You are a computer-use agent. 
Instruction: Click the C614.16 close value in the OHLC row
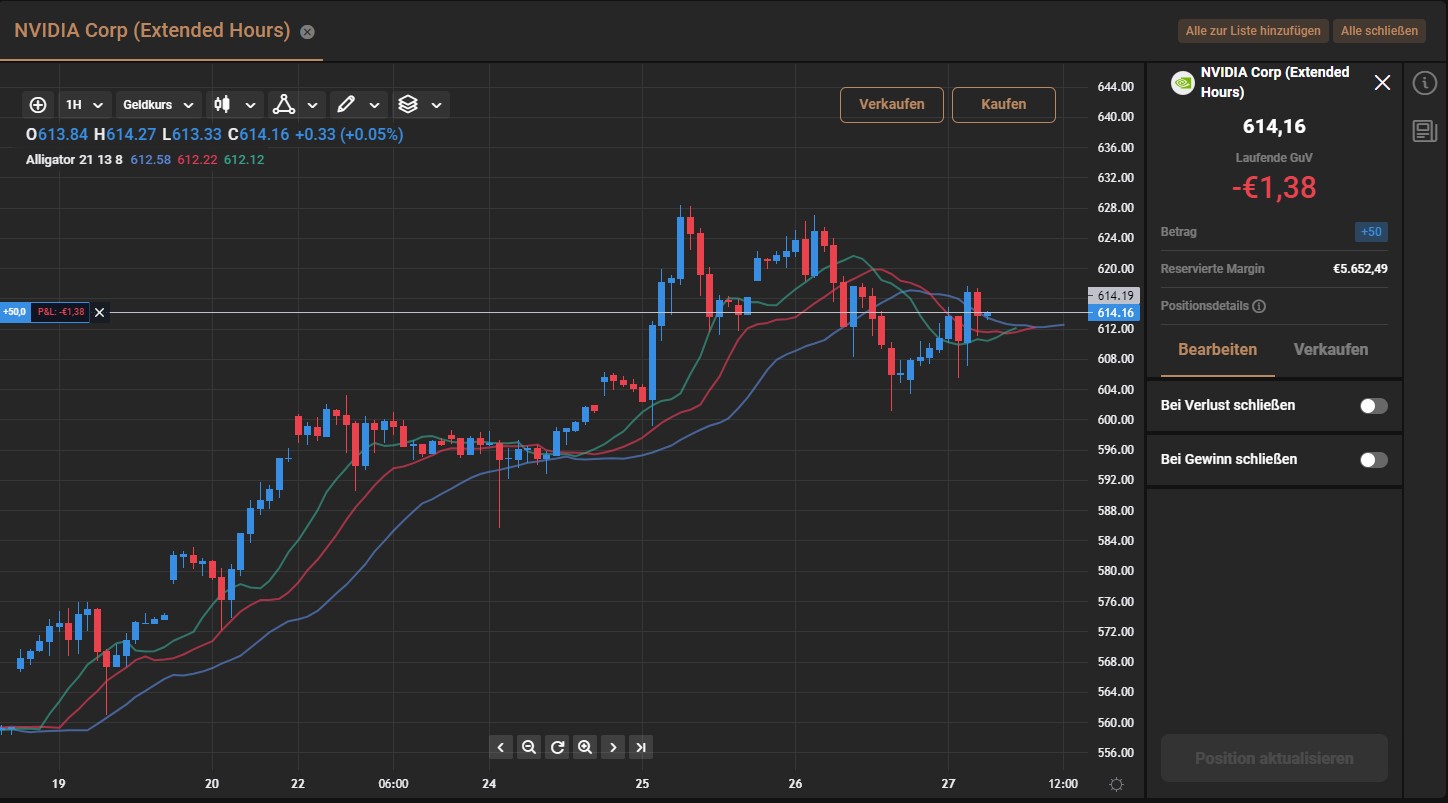pyautogui.click(x=258, y=135)
